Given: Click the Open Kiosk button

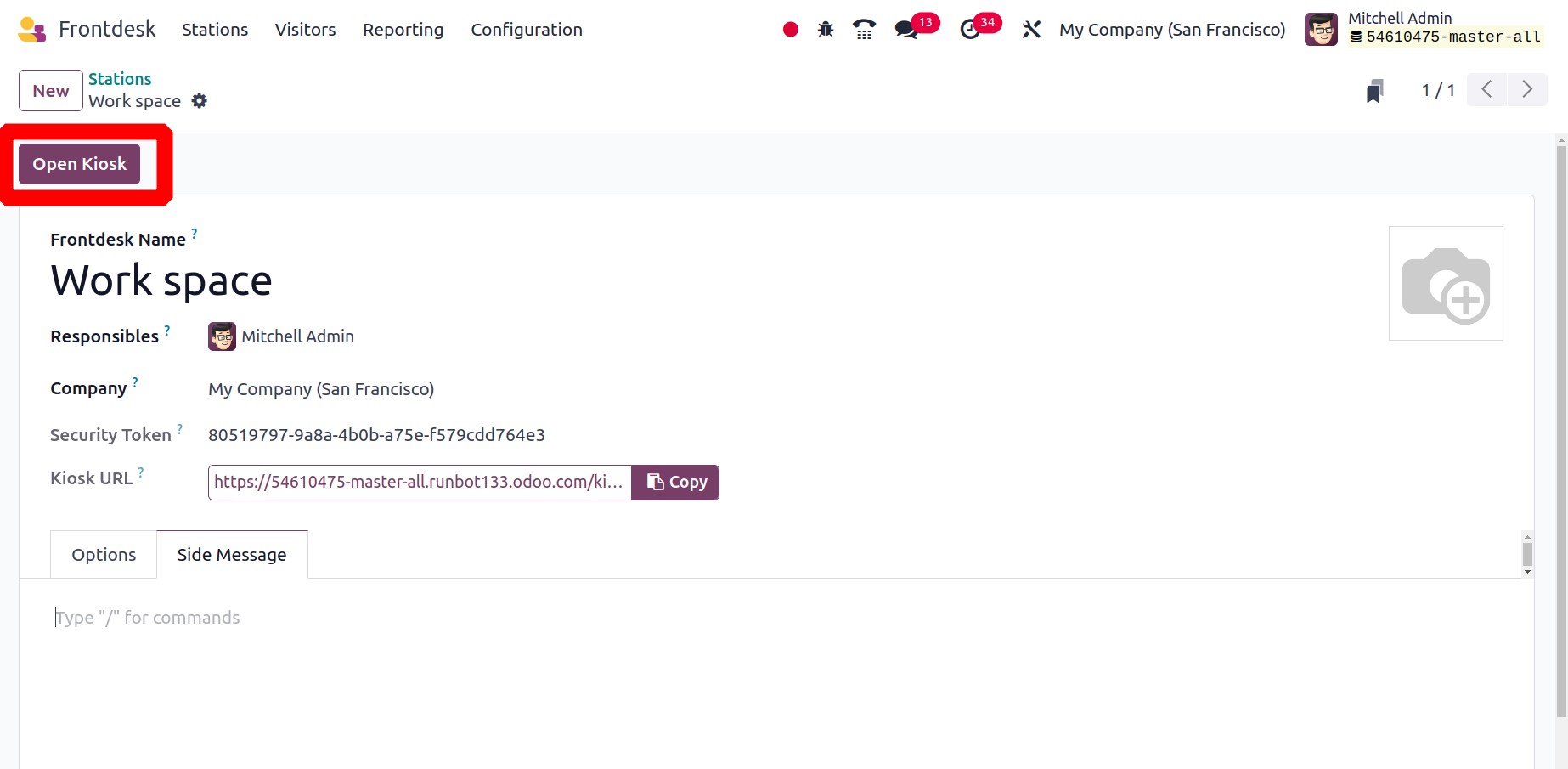Looking at the screenshot, I should click(80, 164).
